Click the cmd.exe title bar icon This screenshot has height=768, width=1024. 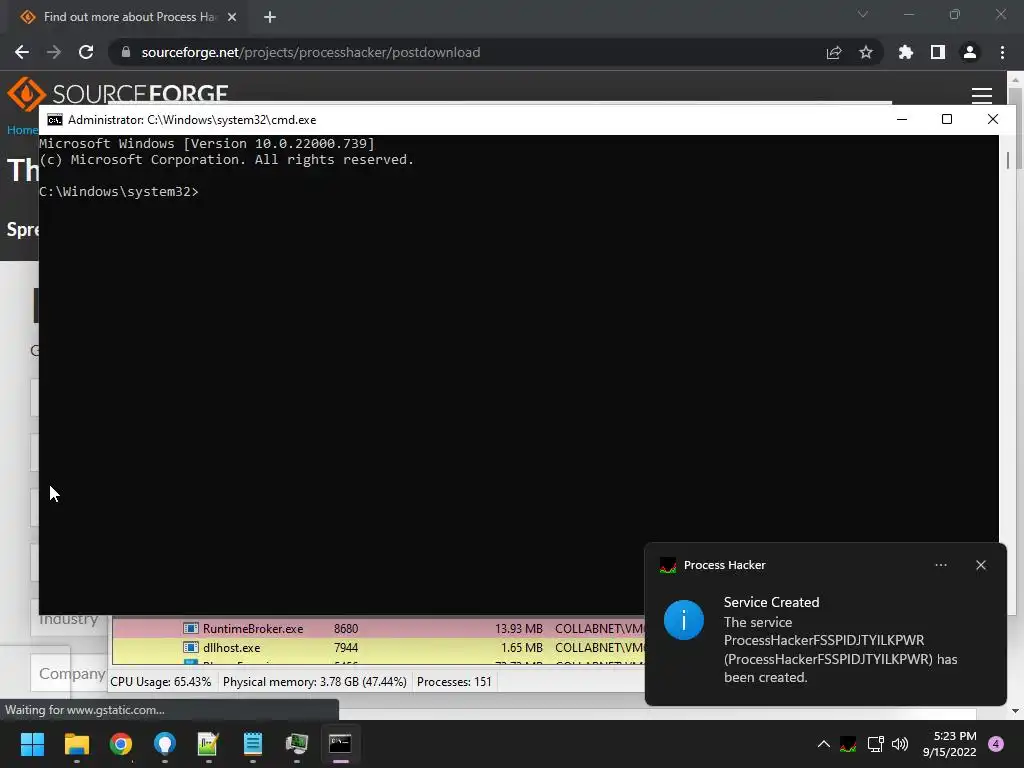[55, 120]
